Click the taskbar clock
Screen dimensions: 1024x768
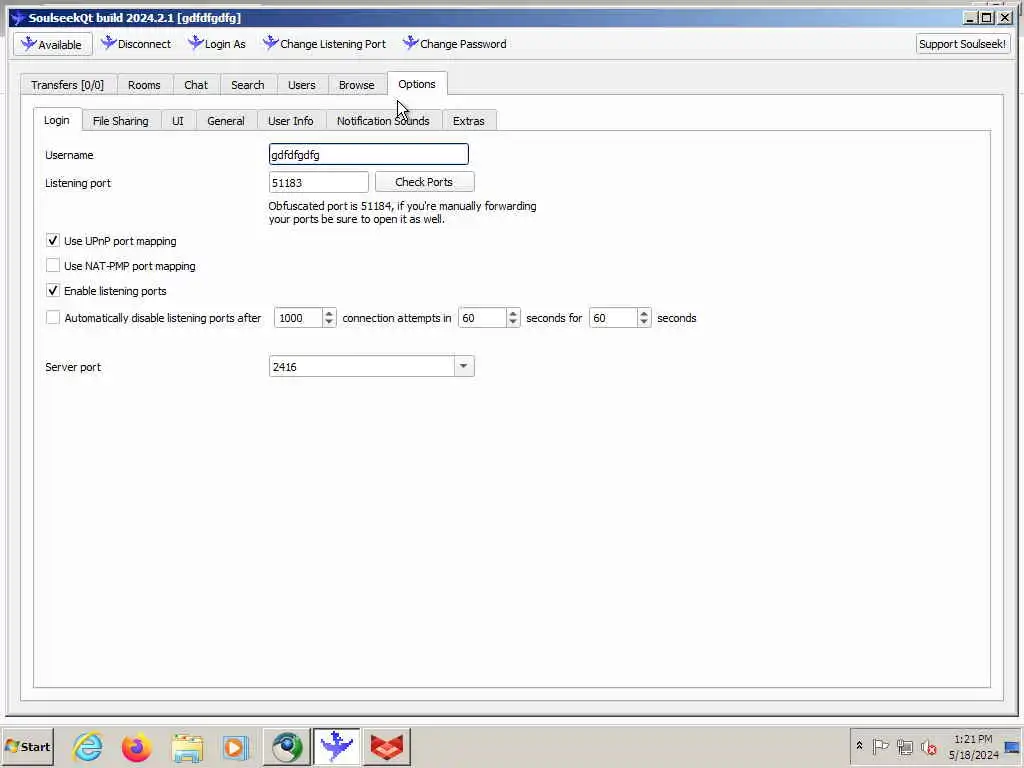(973, 747)
